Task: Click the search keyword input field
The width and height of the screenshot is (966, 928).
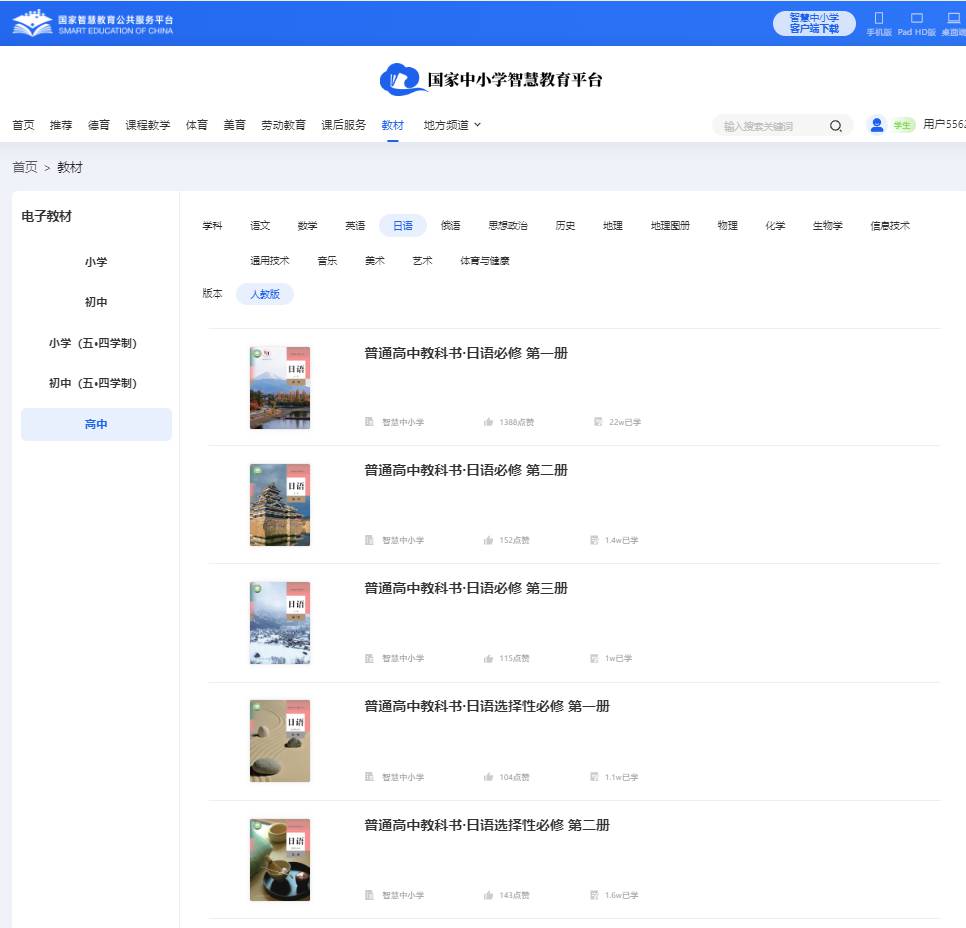Action: [770, 126]
